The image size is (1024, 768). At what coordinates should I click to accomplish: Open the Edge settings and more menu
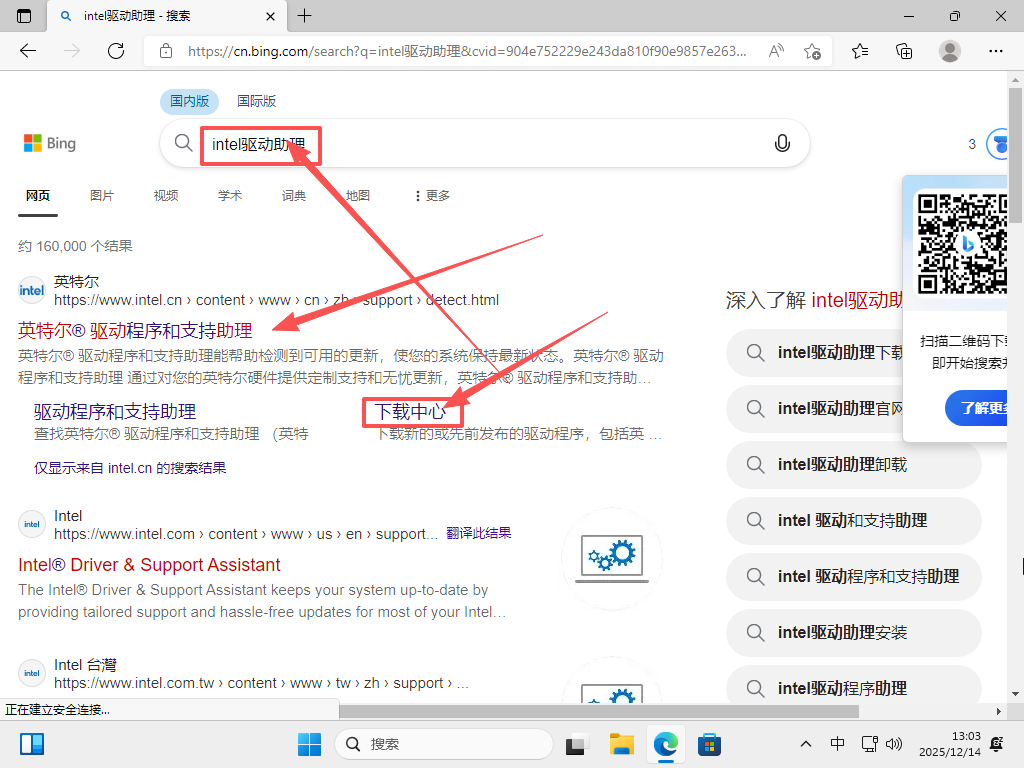click(x=995, y=51)
